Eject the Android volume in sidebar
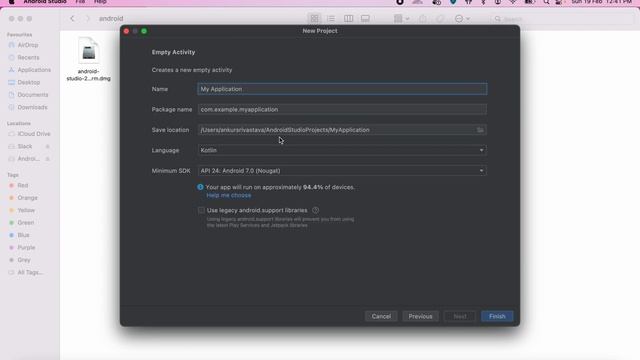 coord(47,159)
